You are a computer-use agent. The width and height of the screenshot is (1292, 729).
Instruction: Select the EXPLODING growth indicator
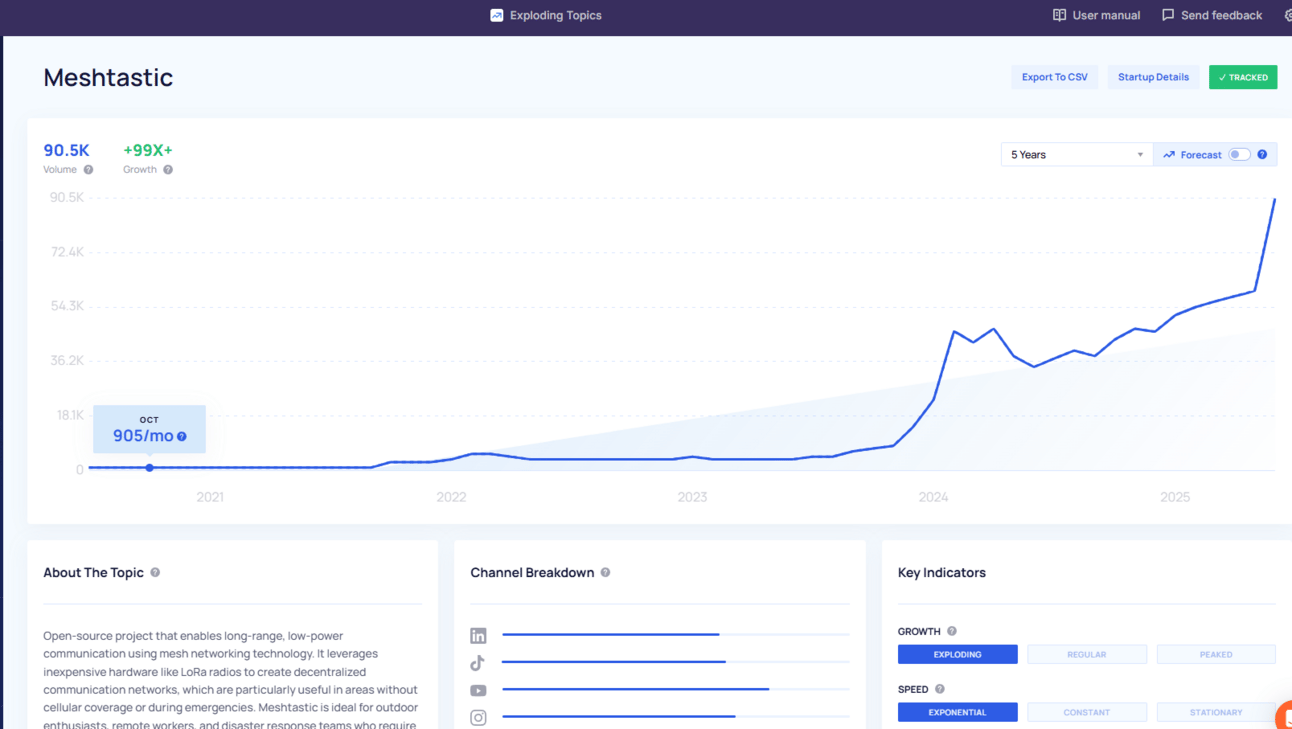click(957, 654)
